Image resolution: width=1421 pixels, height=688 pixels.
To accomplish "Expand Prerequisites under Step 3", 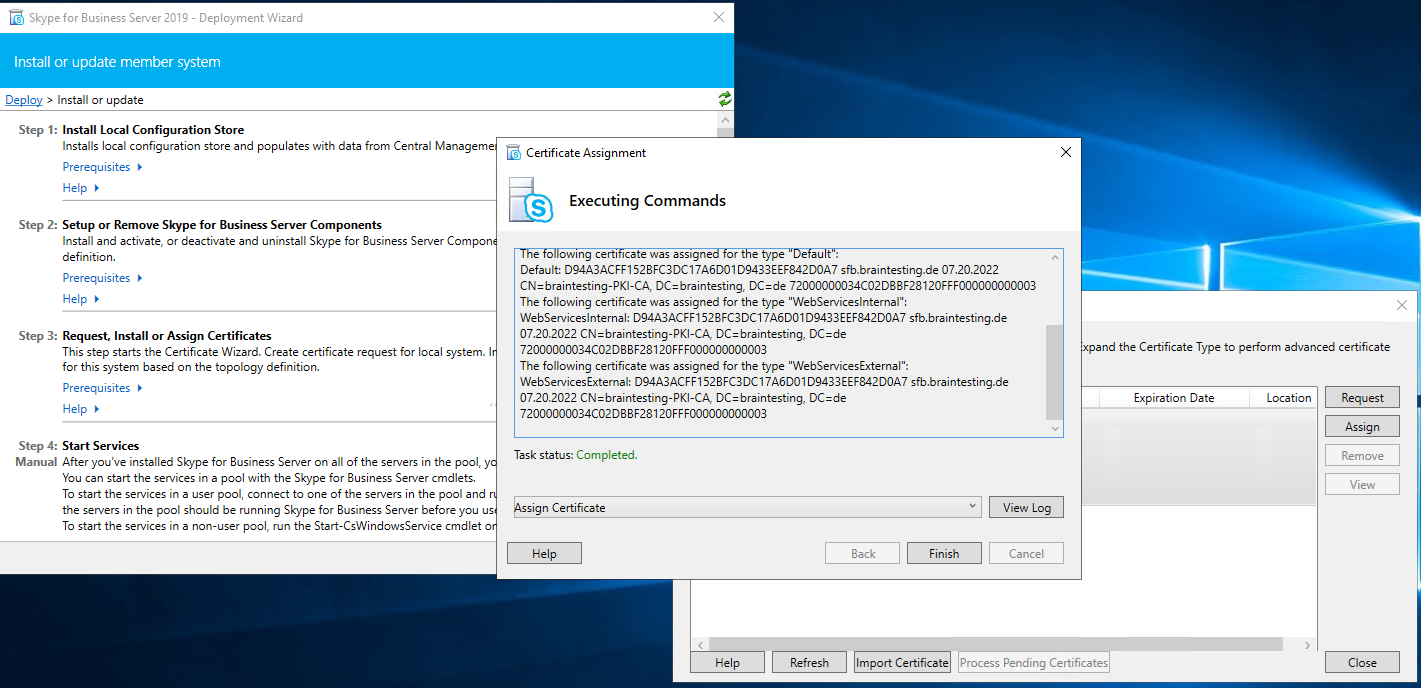I will pos(102,388).
